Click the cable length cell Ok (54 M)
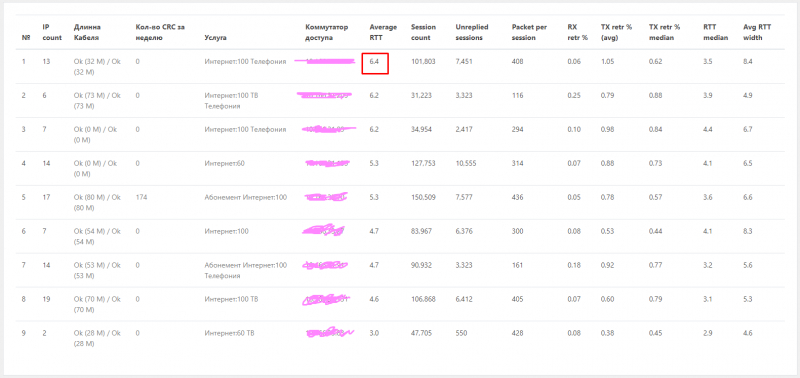 (x=97, y=236)
